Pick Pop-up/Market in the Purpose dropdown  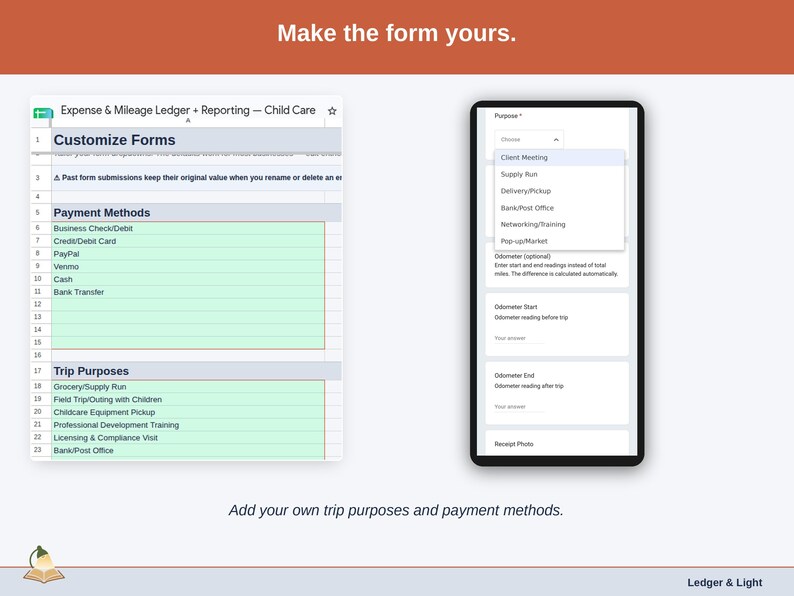point(559,241)
